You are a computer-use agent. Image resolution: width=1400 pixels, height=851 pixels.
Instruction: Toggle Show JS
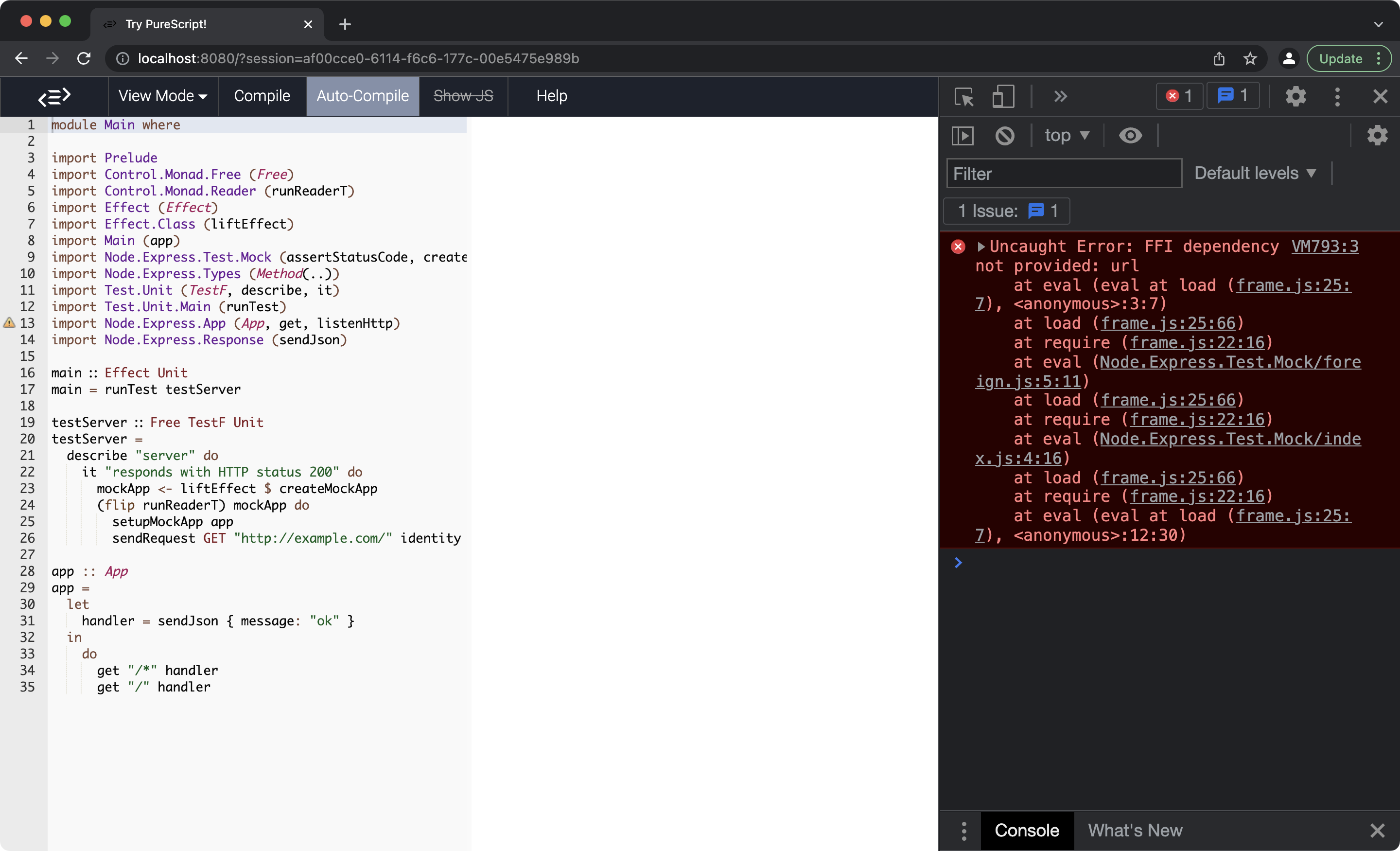[x=463, y=96]
